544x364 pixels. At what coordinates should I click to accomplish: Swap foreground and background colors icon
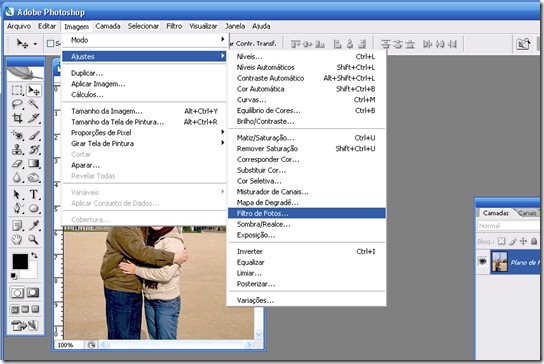coord(34,255)
